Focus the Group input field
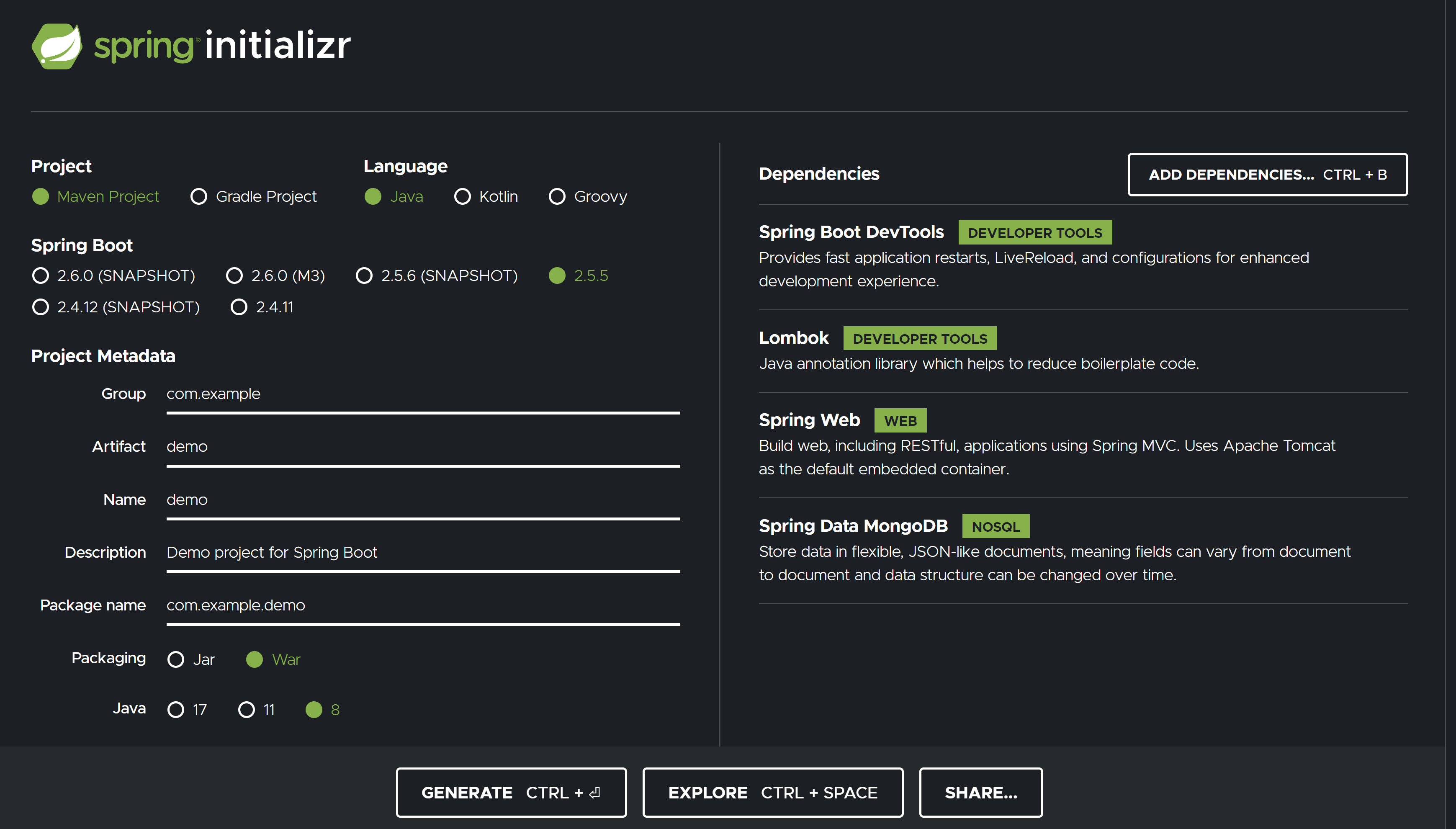1456x829 pixels. [423, 394]
